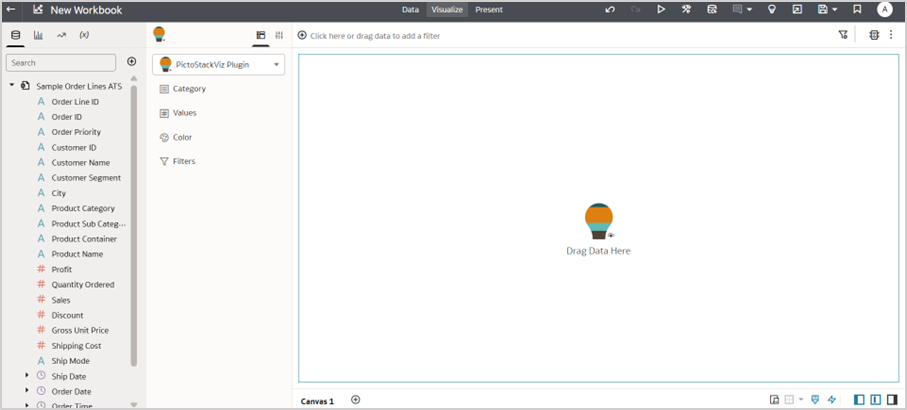Click the save disk icon
This screenshot has width=907, height=410.
tap(823, 10)
